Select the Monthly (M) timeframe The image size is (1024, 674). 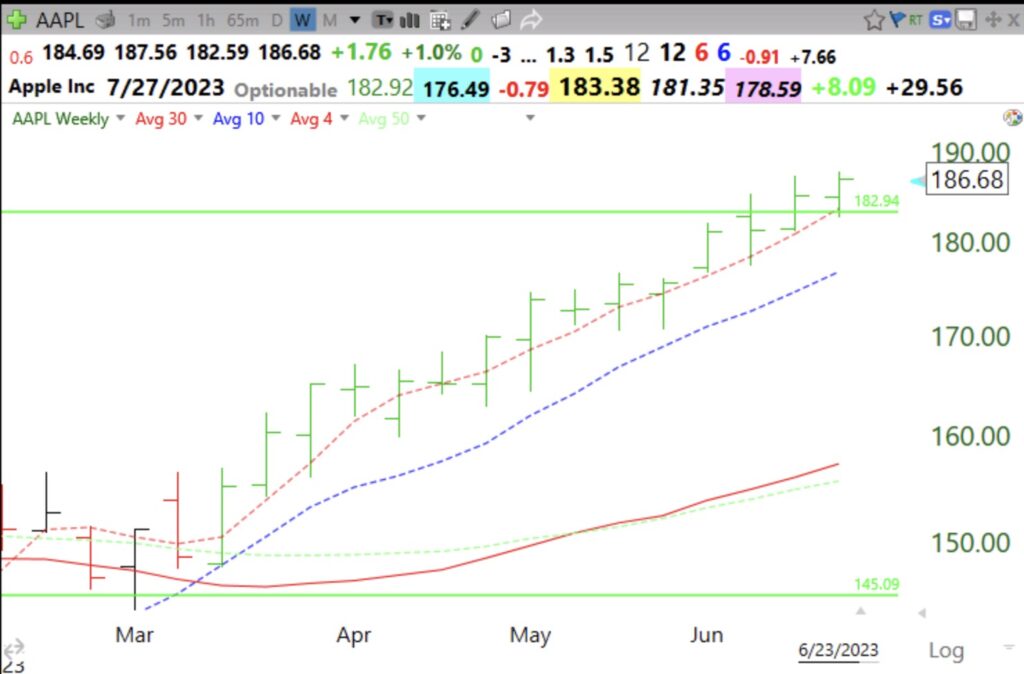coord(329,19)
